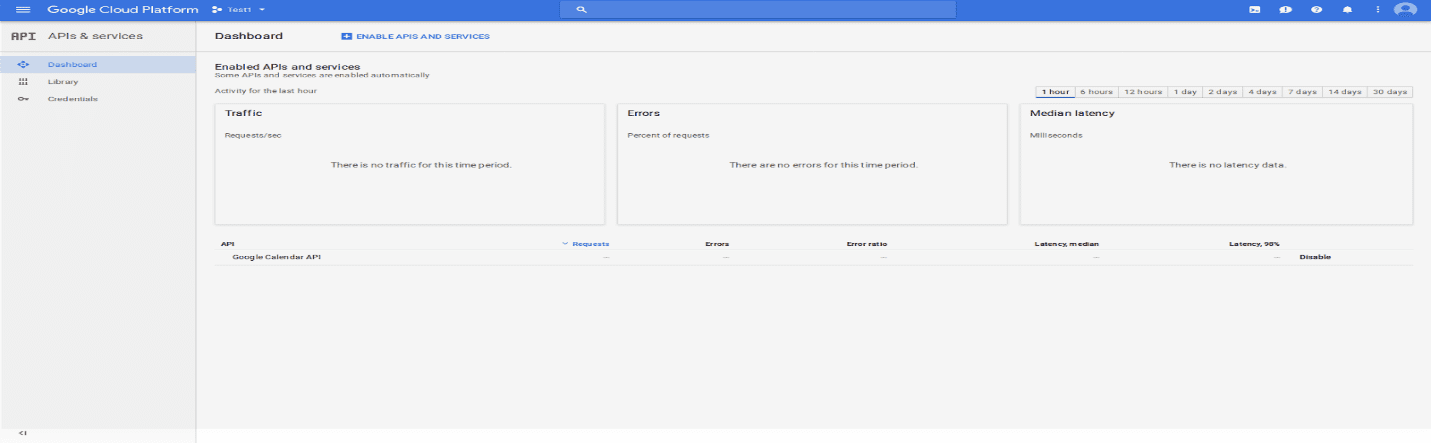The height and width of the screenshot is (443, 1431).
Task: Open the Google Calendar API row
Action: point(277,257)
